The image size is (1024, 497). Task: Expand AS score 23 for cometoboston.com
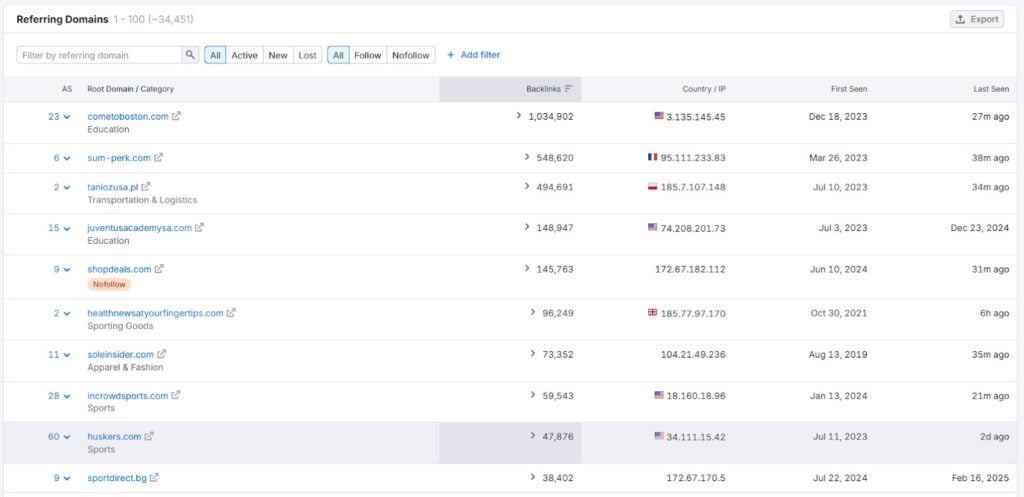(59, 116)
